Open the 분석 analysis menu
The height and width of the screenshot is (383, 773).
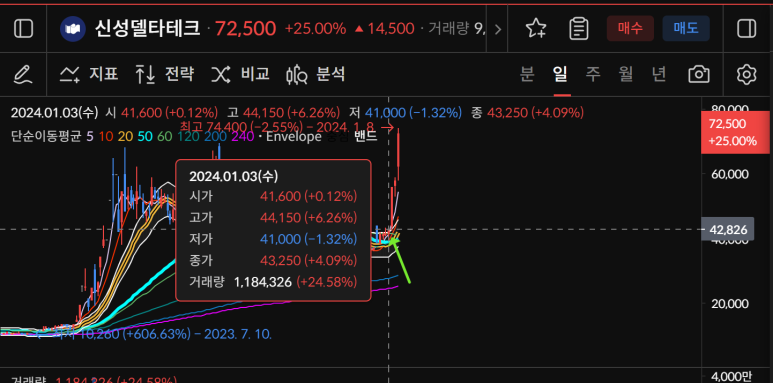(x=316, y=74)
